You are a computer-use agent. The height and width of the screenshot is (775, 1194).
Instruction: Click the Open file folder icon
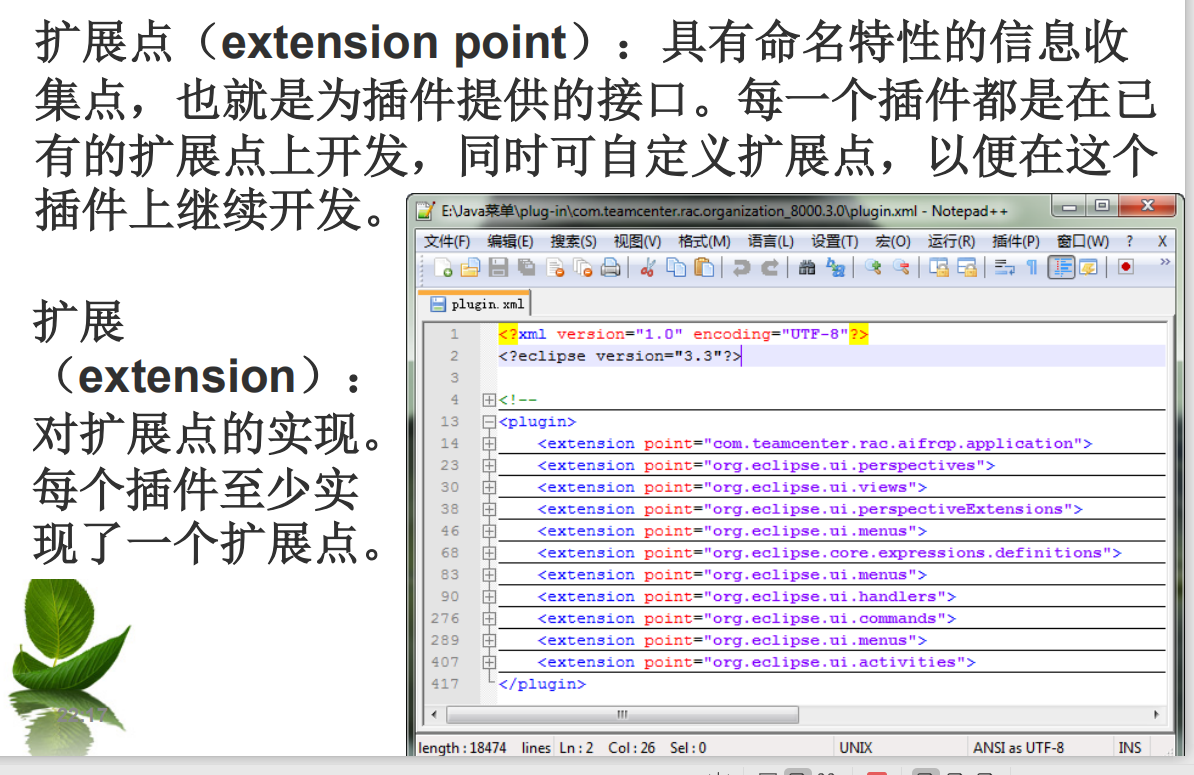pyautogui.click(x=470, y=267)
